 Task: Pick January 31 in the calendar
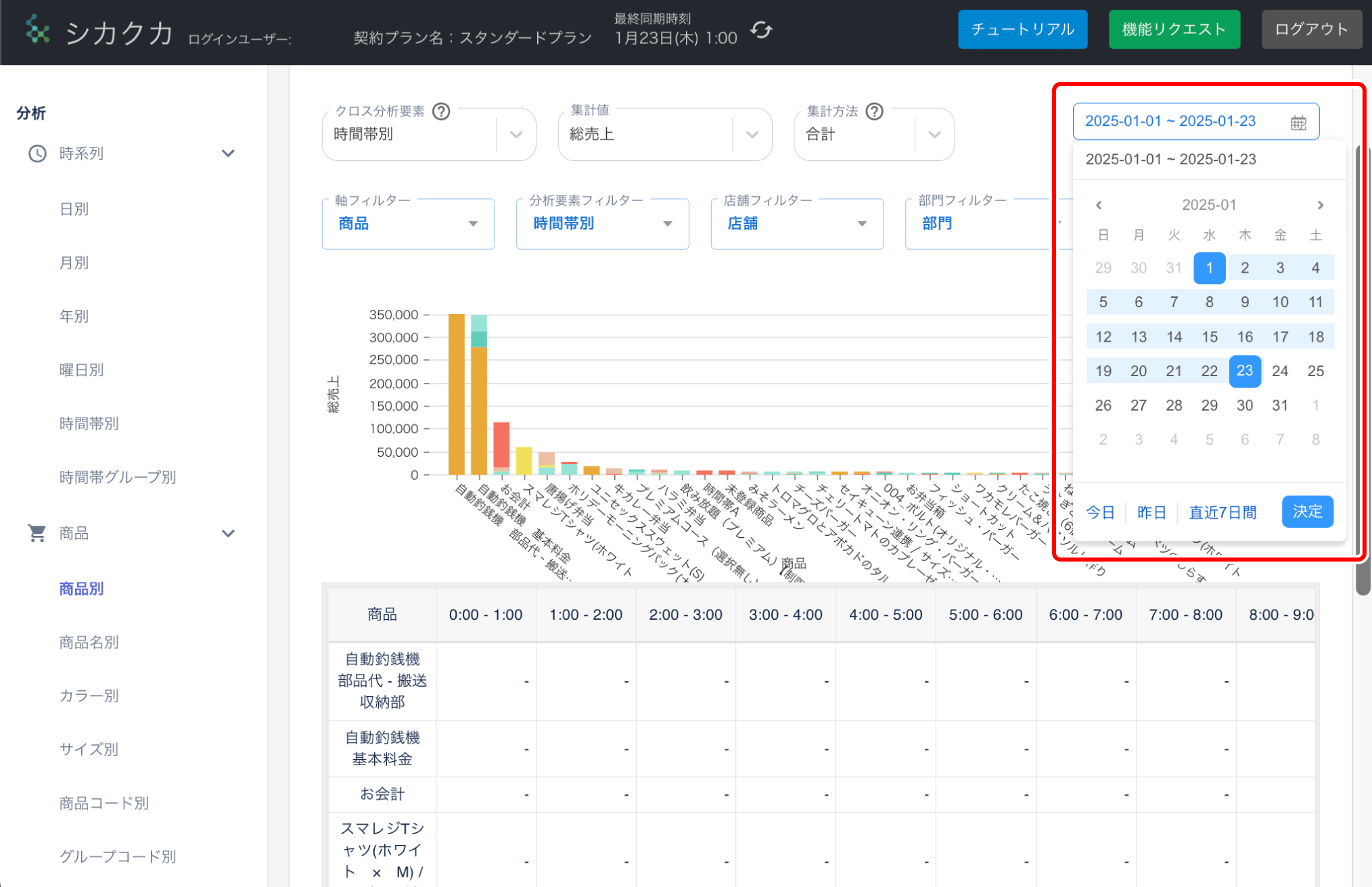pyautogui.click(x=1279, y=405)
